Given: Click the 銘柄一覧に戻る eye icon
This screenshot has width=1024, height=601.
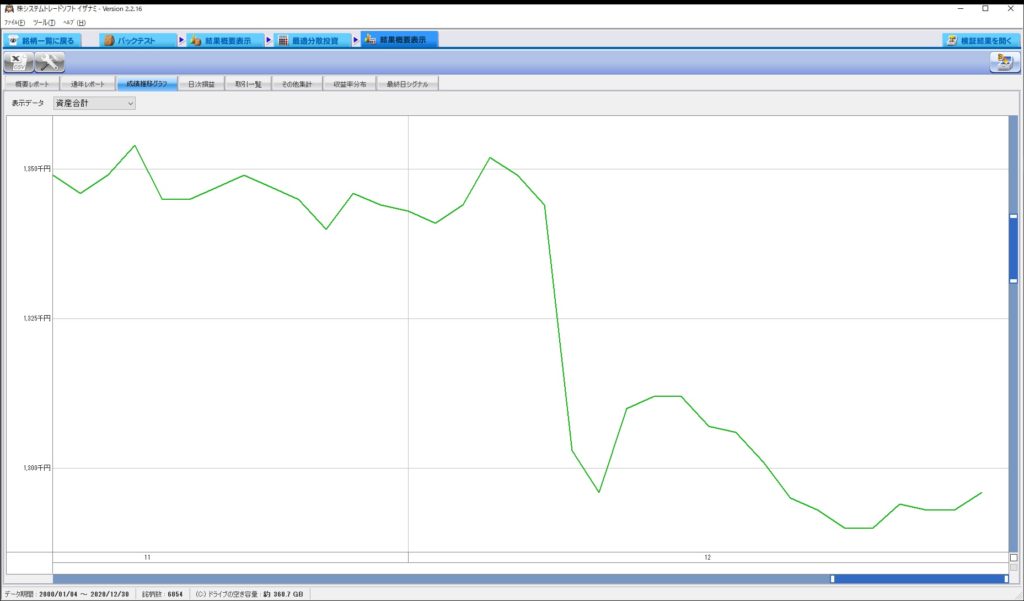Looking at the screenshot, I should 14,40.
